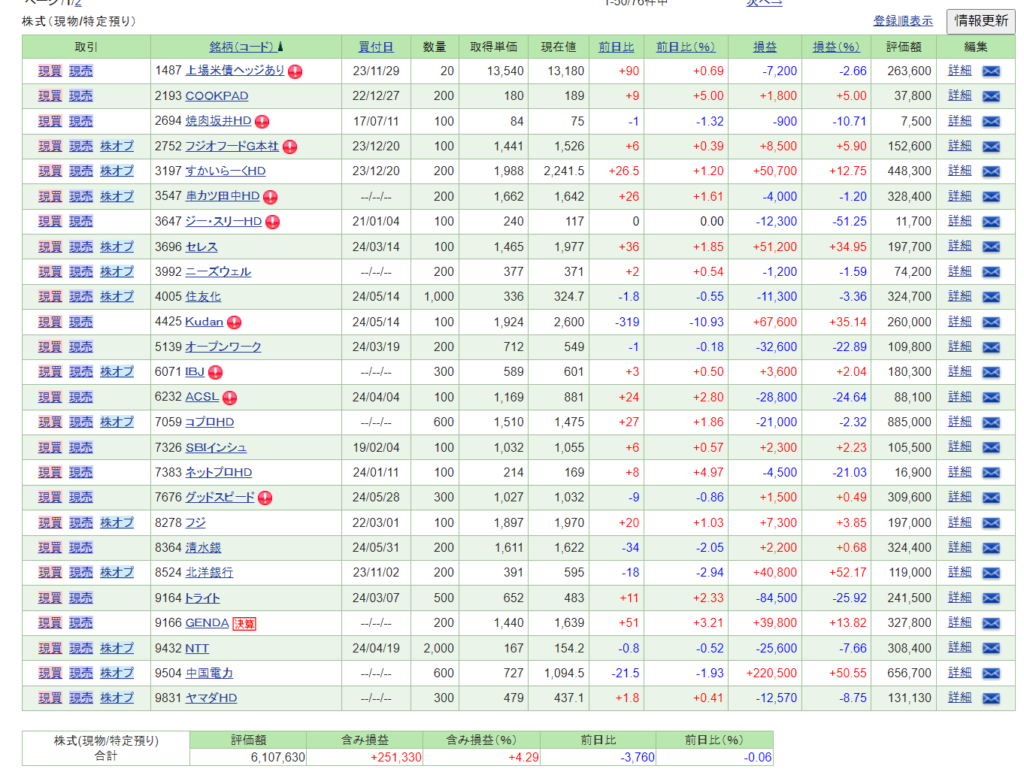Click the mail icon in the COOKPAD row
Image resolution: width=1024 pixels, height=772 pixels.
tap(990, 96)
